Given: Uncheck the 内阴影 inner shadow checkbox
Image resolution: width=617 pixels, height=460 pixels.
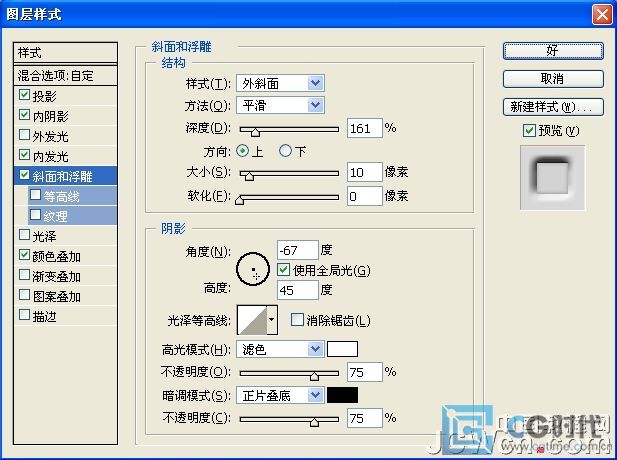Looking at the screenshot, I should (24, 115).
